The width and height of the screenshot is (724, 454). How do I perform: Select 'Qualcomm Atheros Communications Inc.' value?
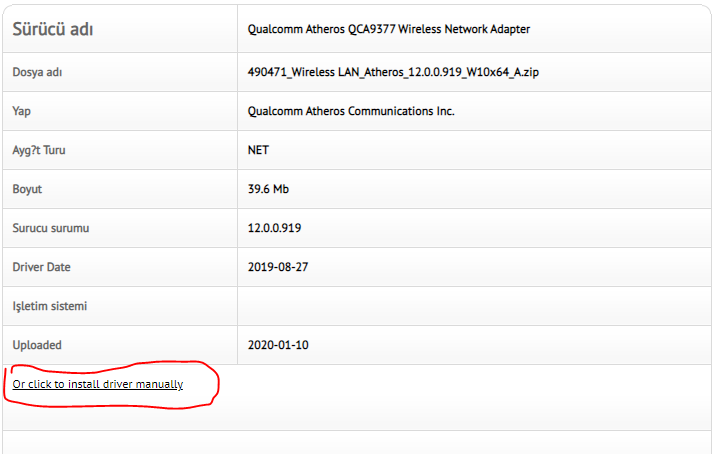pyautogui.click(x=351, y=111)
